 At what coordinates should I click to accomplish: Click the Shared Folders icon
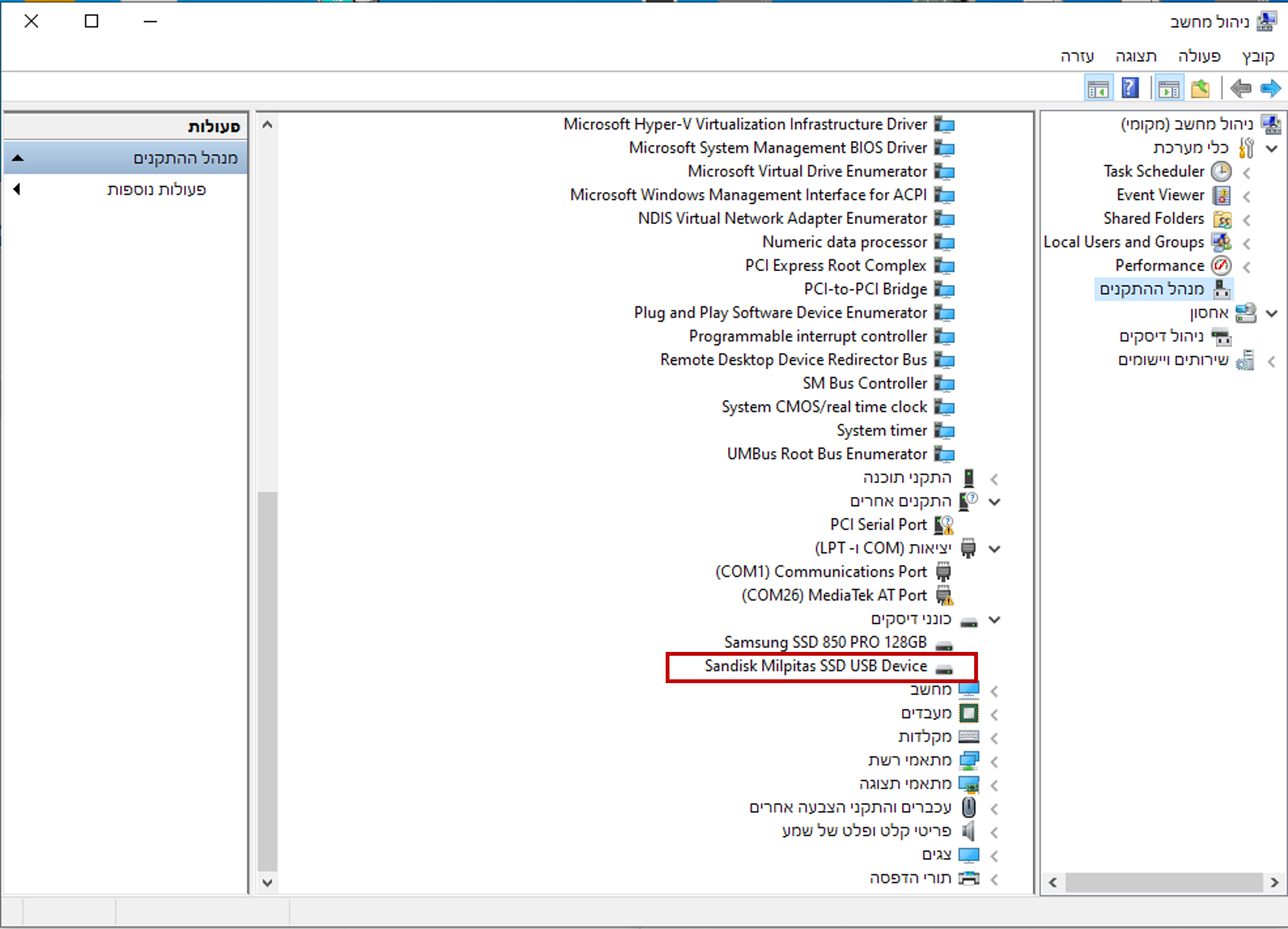tap(1221, 219)
